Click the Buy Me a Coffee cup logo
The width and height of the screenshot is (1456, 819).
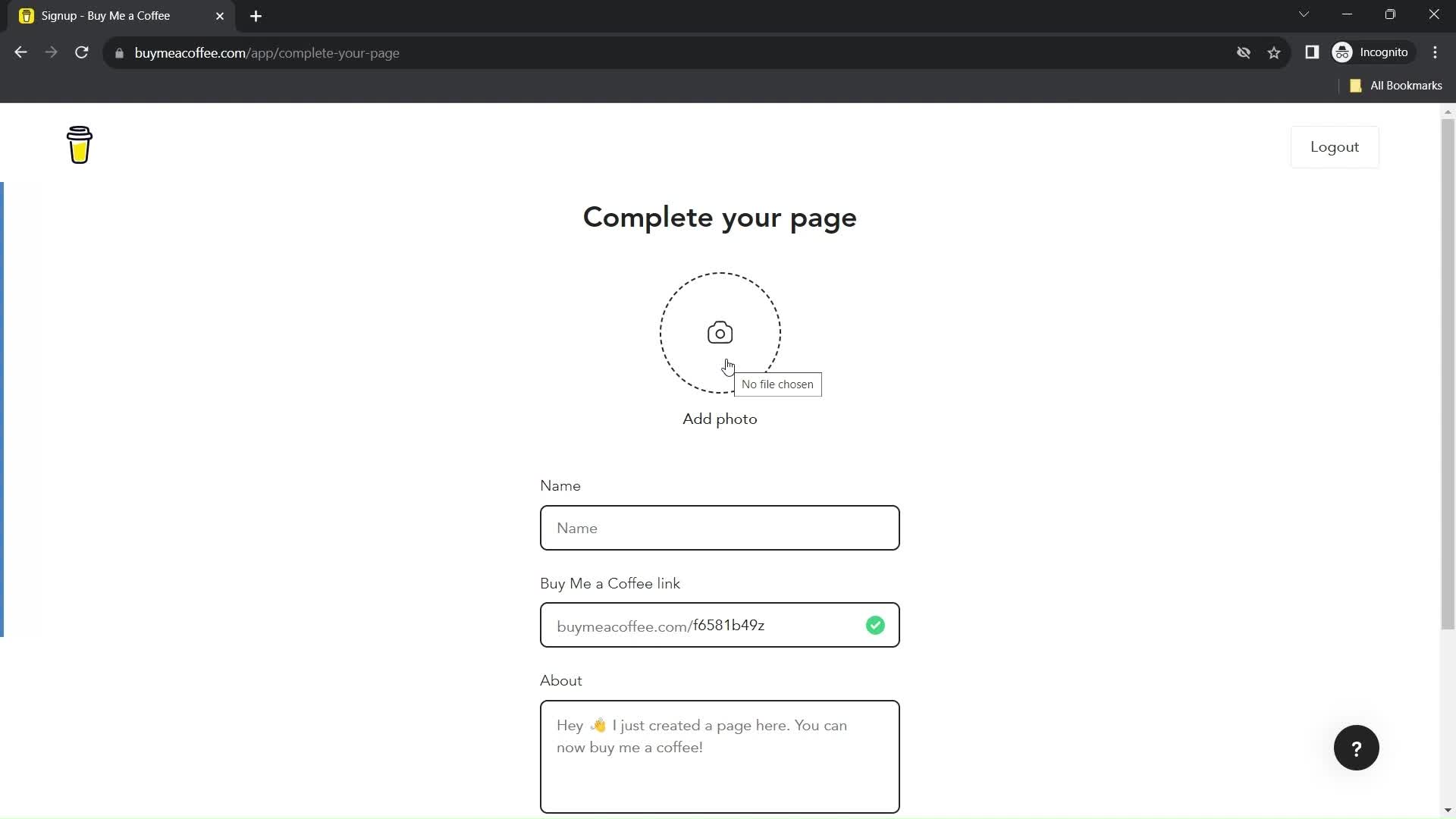pos(79,145)
